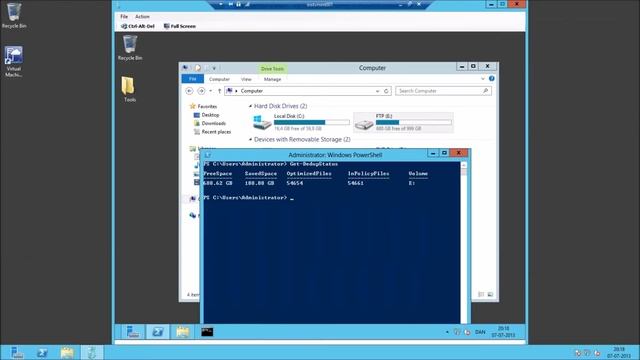Open the Recycle Bin inside the virtual machine
Image resolution: width=640 pixels, height=360 pixels.
pos(130,47)
